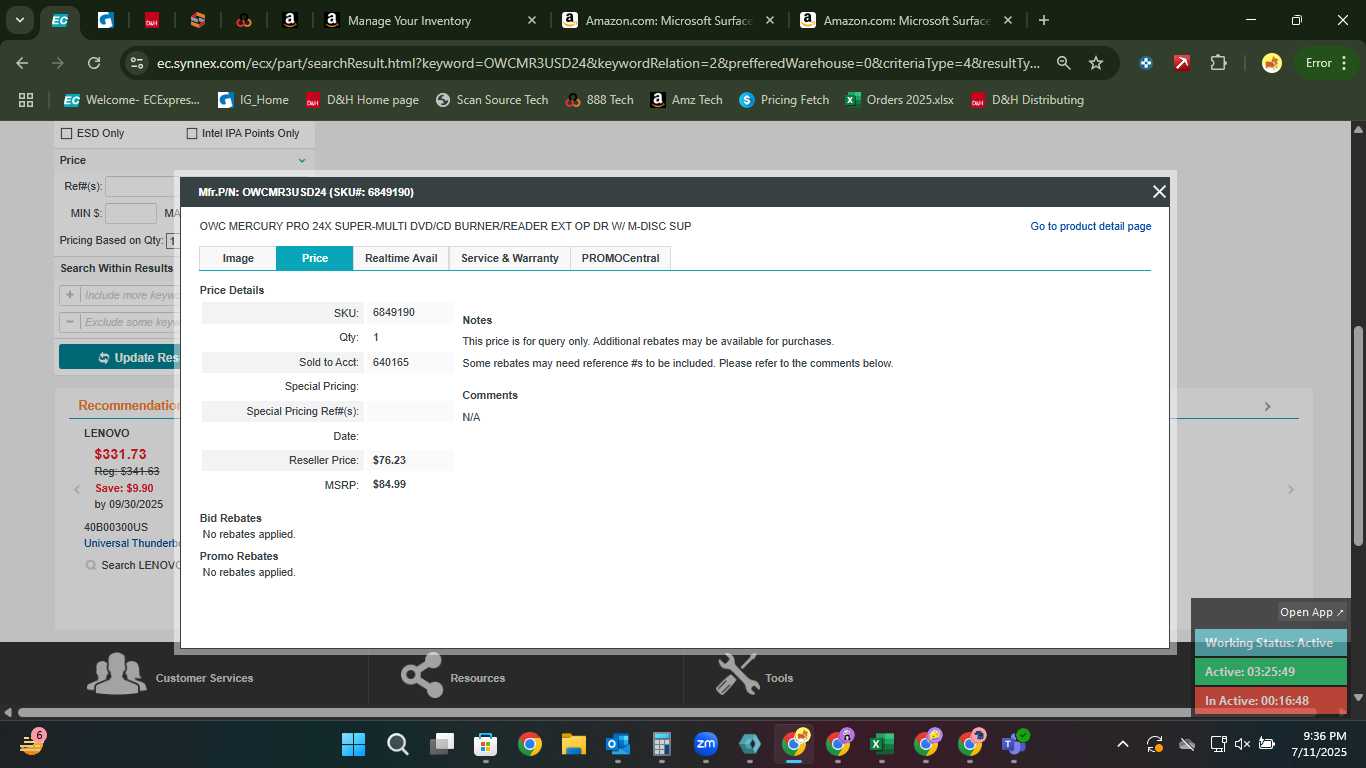
Task: Open the Chrome extensions puzzle icon
Action: click(x=1218, y=63)
